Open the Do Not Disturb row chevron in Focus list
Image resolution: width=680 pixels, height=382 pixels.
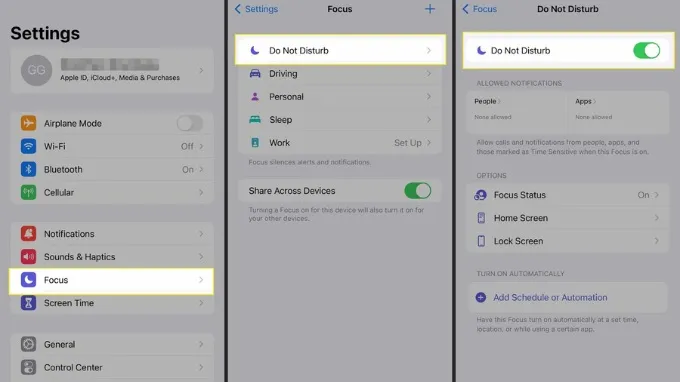click(428, 50)
